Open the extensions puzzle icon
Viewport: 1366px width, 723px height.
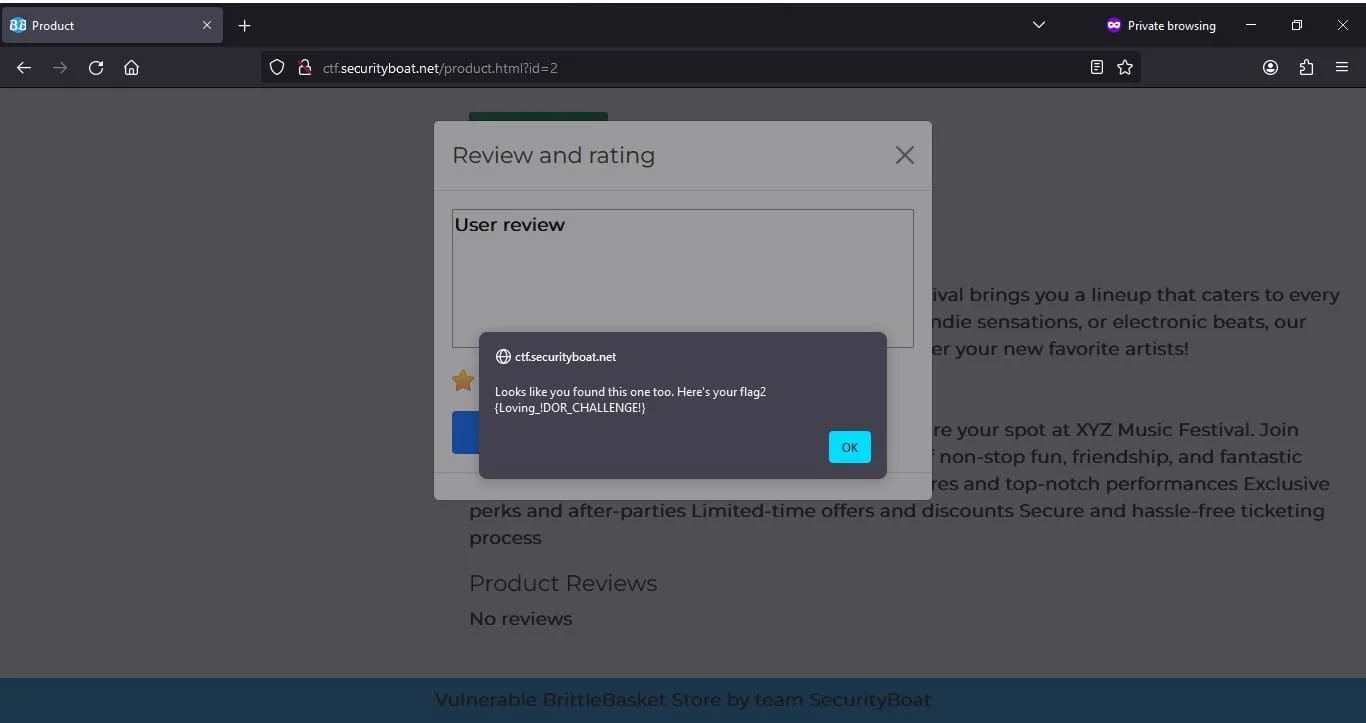click(x=1306, y=68)
